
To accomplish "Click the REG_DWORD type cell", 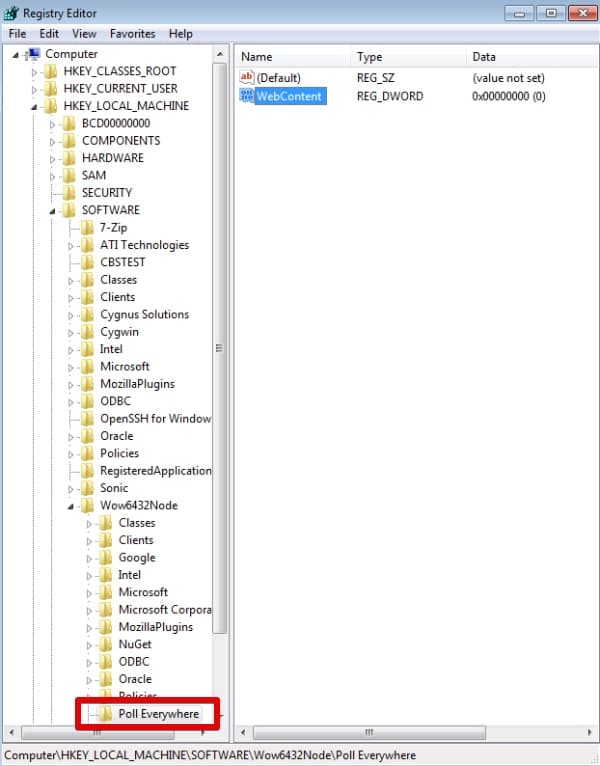I will coord(390,96).
